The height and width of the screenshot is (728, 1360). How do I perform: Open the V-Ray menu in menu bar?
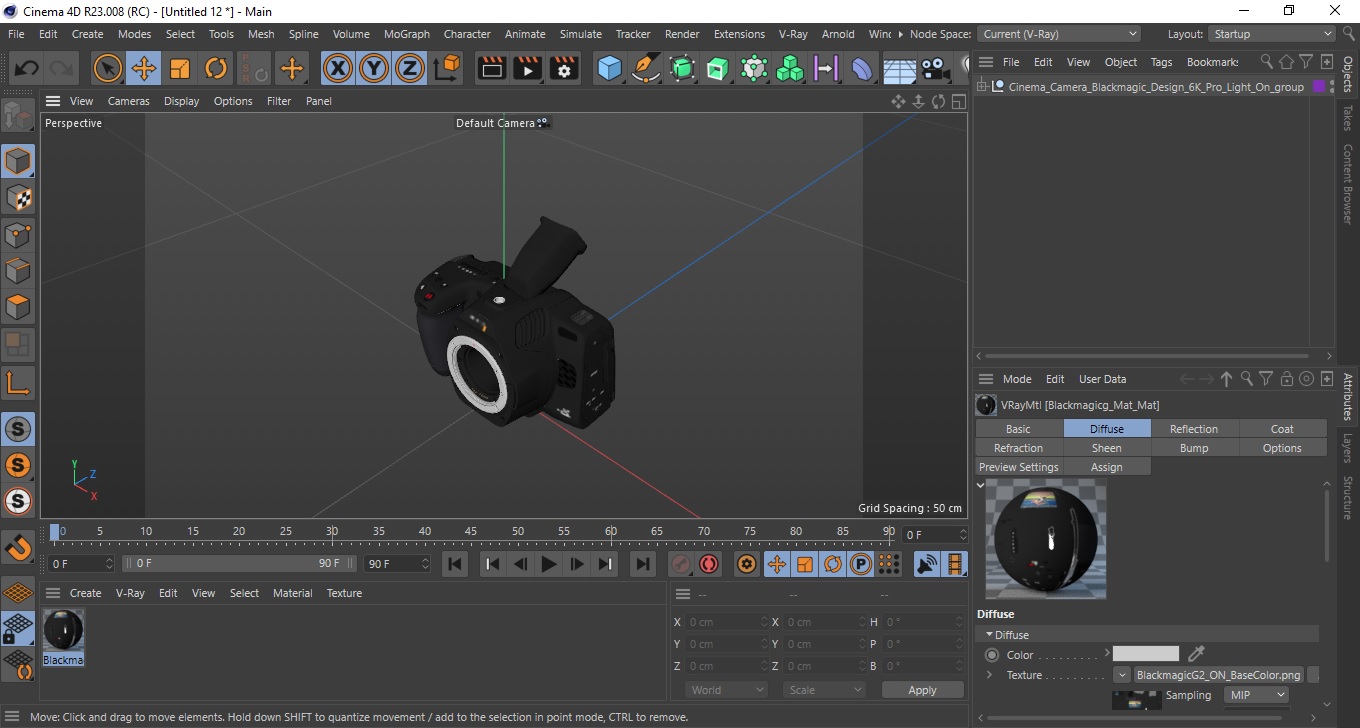(793, 34)
